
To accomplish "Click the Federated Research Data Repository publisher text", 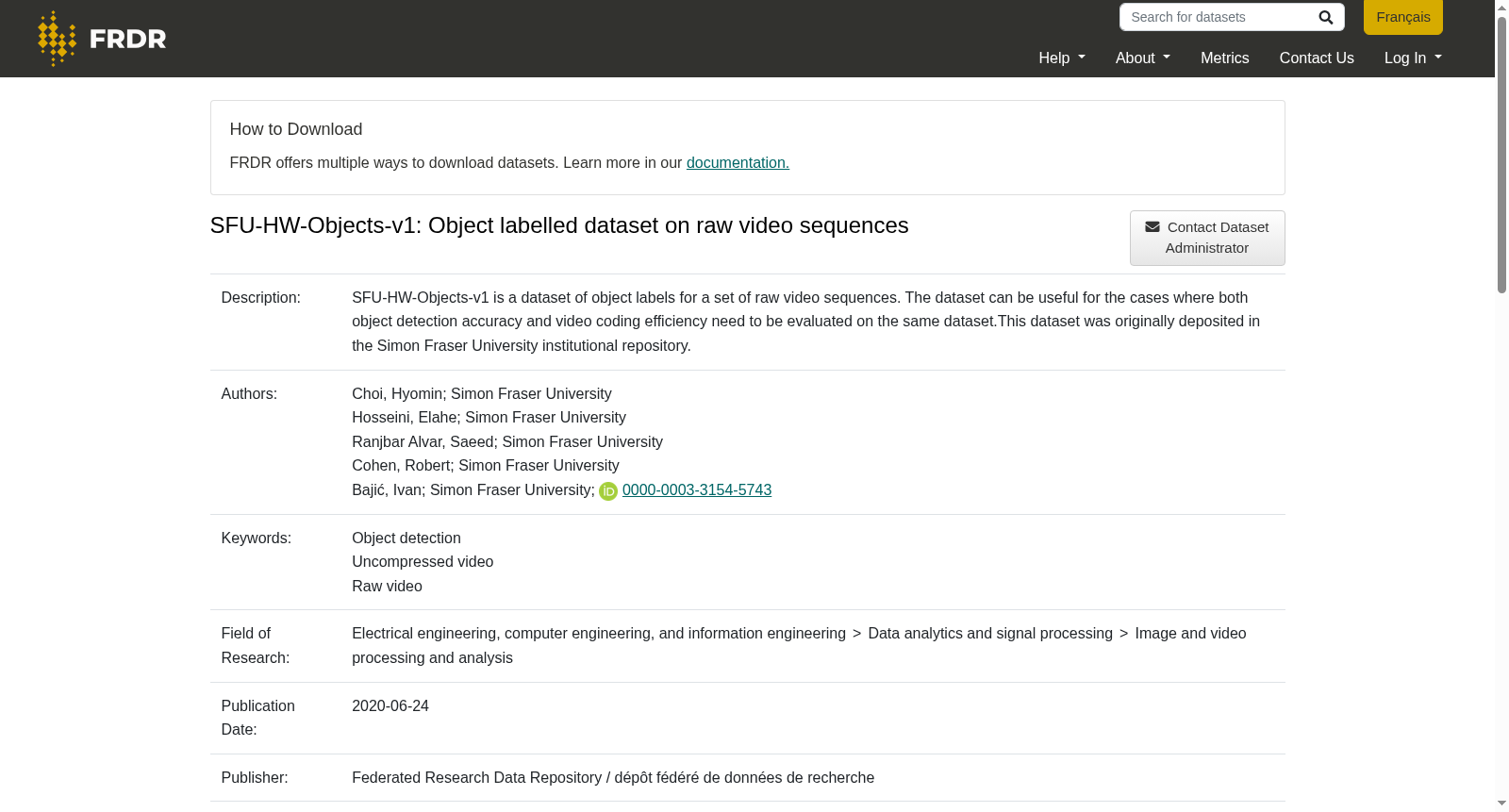I will (613, 777).
